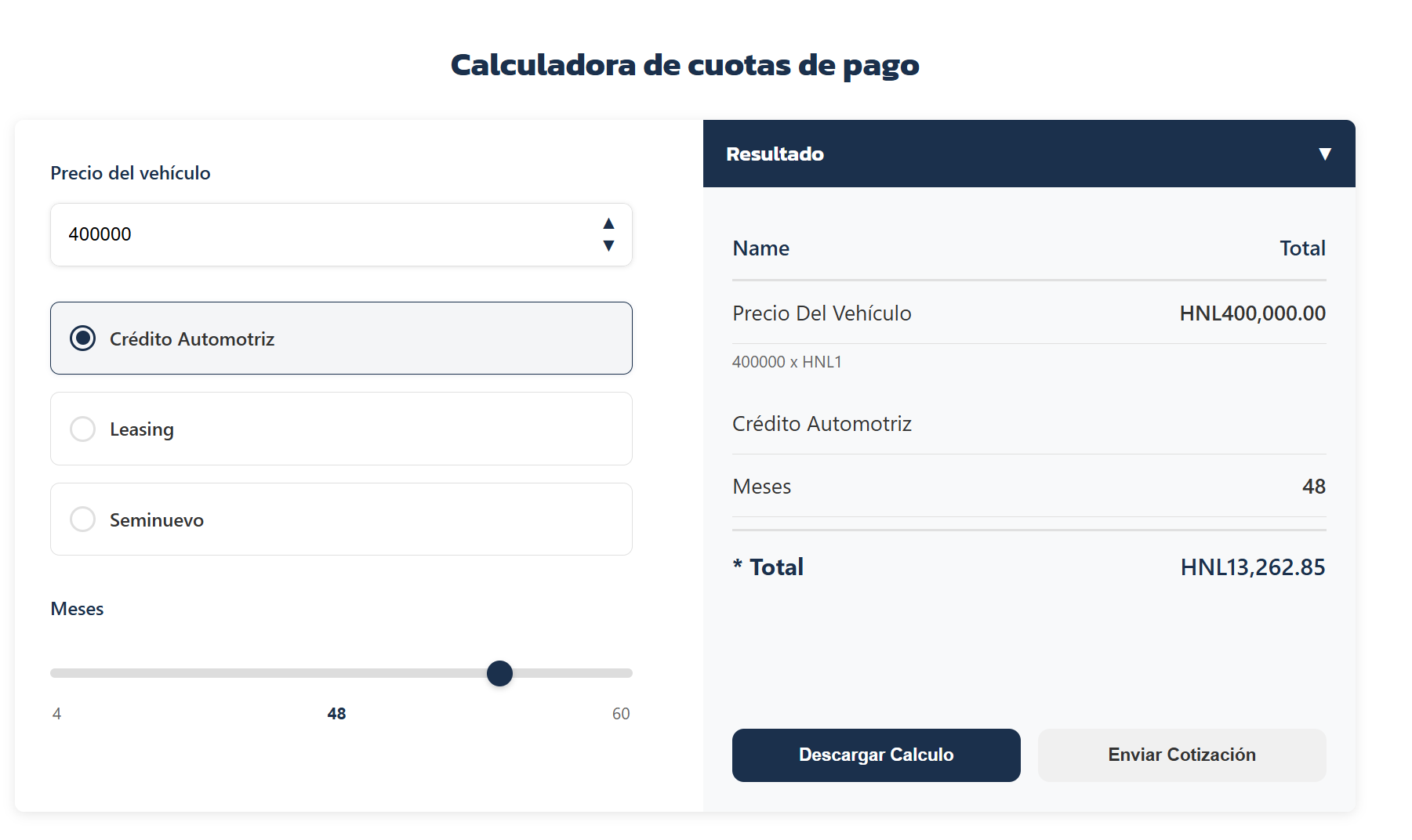Focus the vehicle price input showing 400000
Screen dimensions: 1412x840
pos(314,234)
